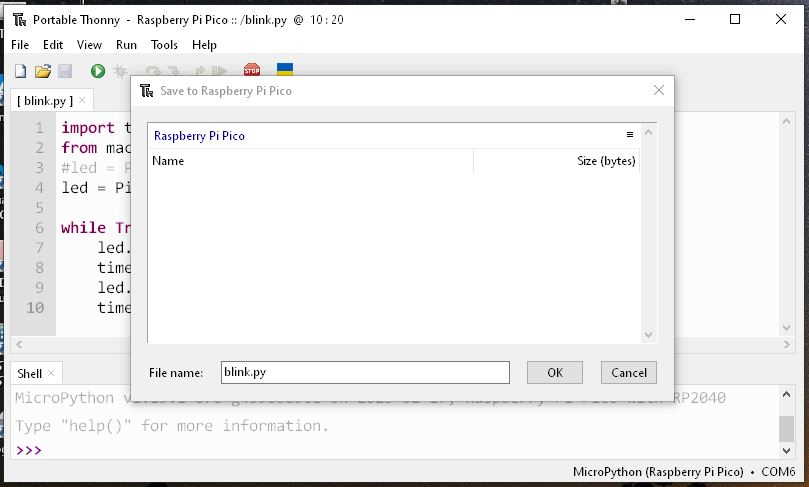The width and height of the screenshot is (809, 487).
Task: Click the Debug bug icon
Action: 121,71
